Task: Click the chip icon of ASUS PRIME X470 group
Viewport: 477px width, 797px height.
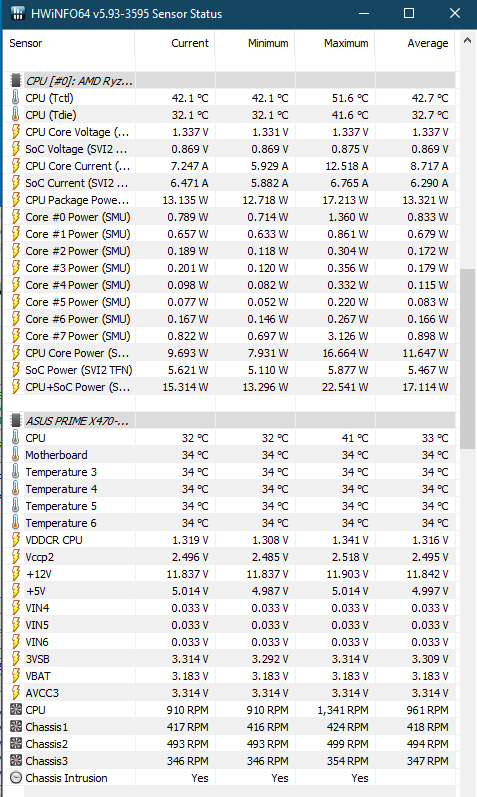Action: pyautogui.click(x=16, y=420)
